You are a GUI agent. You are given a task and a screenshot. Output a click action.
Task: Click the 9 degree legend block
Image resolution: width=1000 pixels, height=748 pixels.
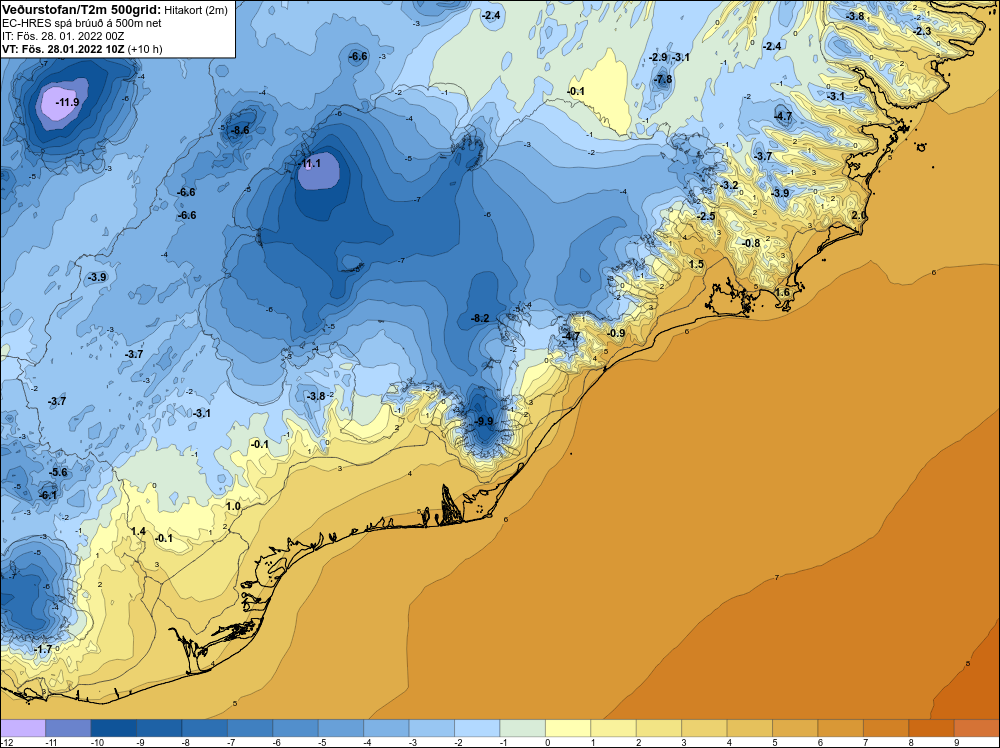tap(977, 728)
